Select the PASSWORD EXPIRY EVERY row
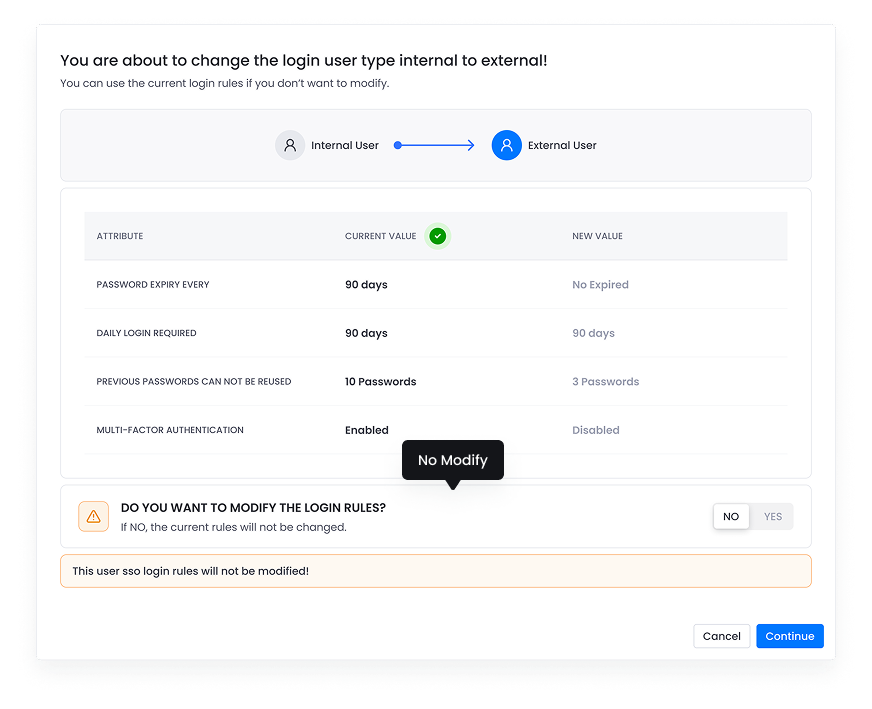Image resolution: width=872 pixels, height=709 pixels. 152,284
